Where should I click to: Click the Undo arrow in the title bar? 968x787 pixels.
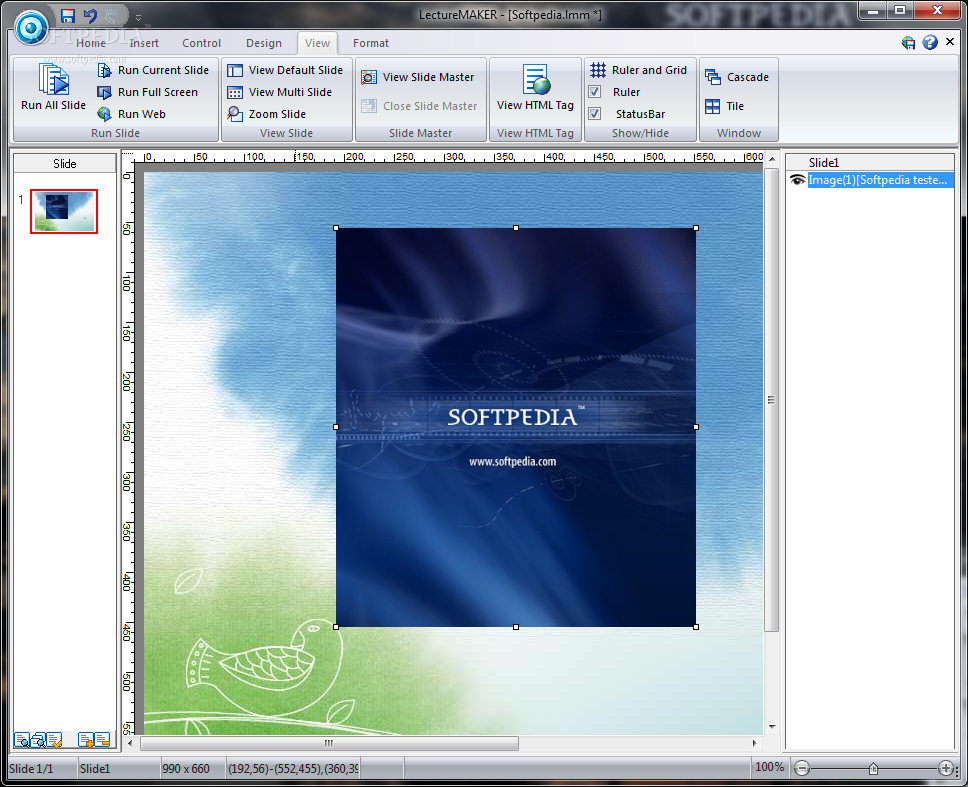click(90, 16)
